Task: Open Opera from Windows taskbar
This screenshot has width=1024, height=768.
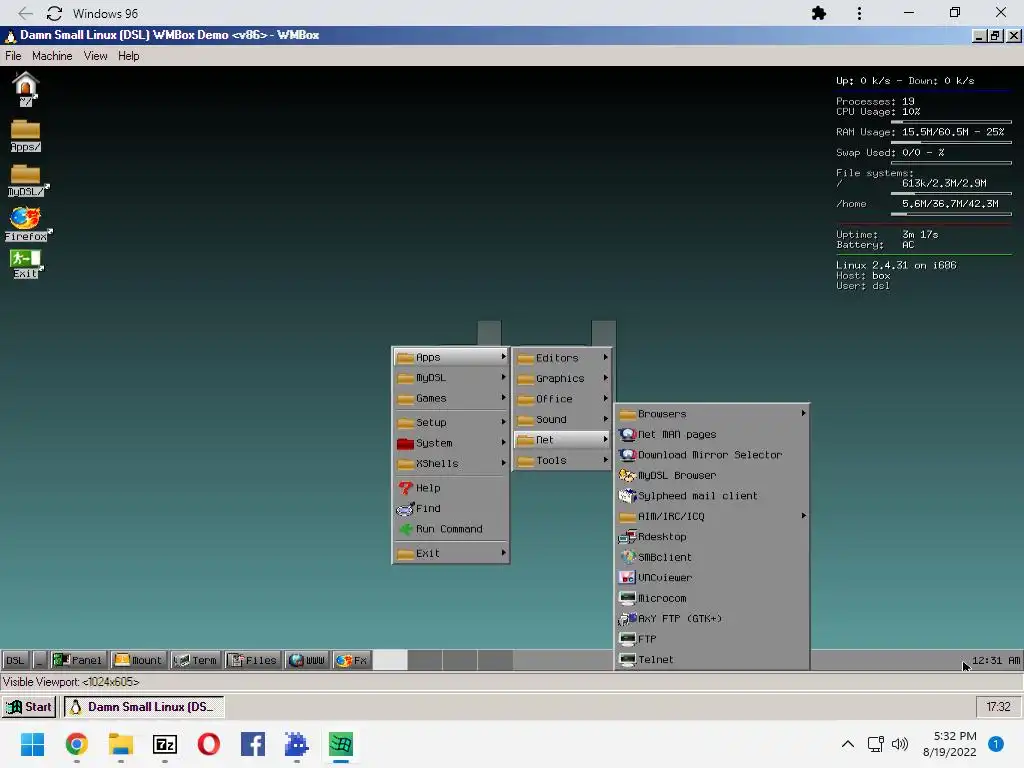Action: coord(209,744)
